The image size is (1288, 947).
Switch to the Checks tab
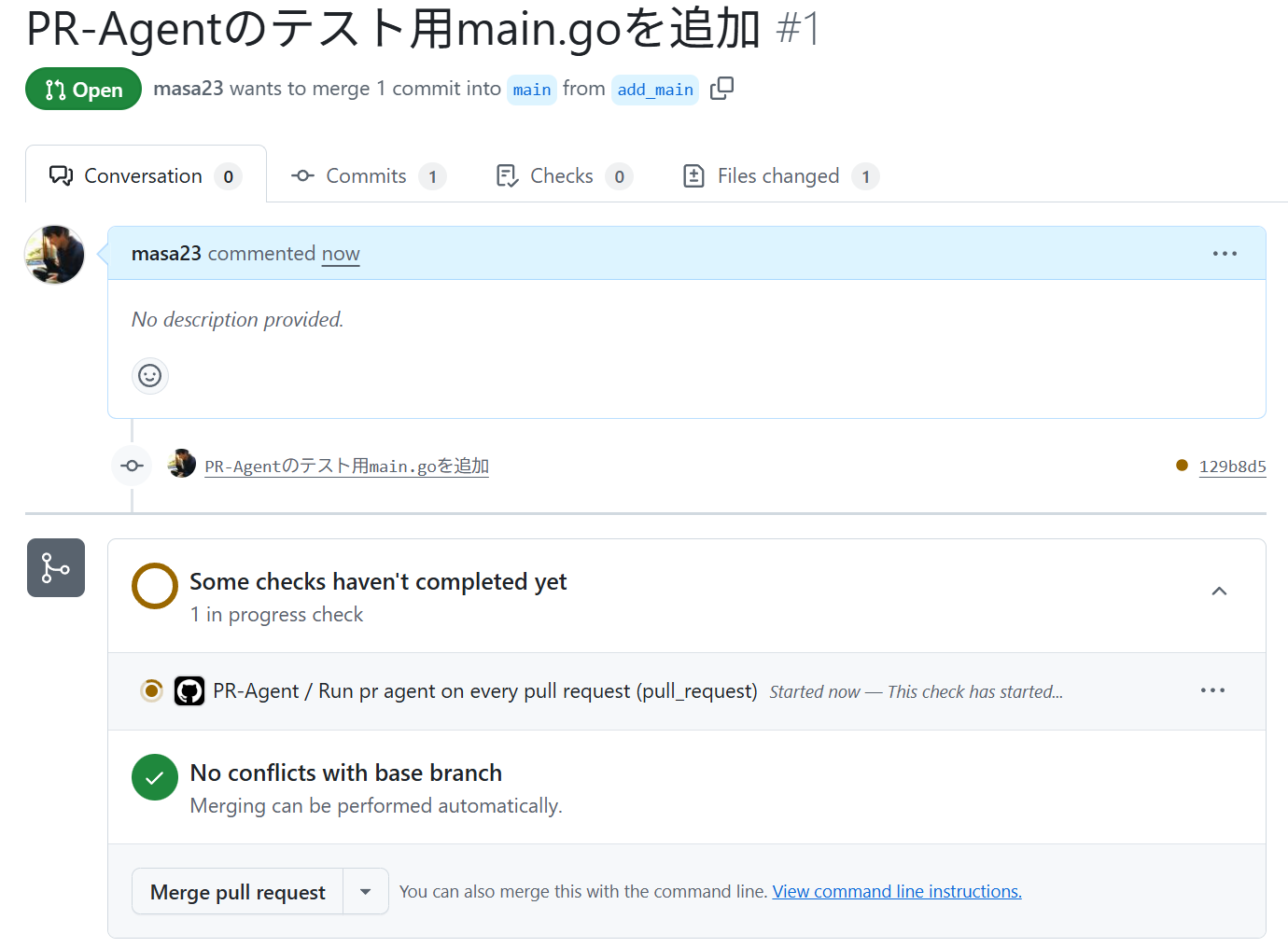(563, 176)
